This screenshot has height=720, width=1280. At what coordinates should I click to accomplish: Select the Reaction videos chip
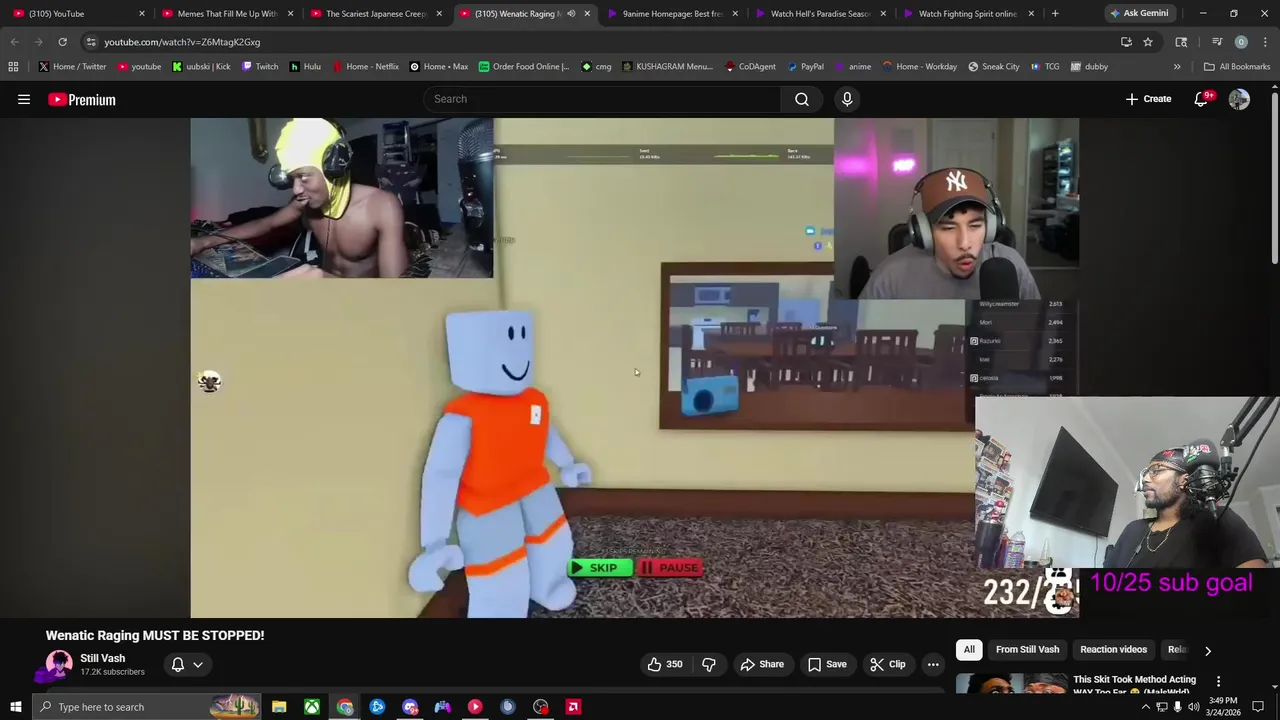point(1113,650)
